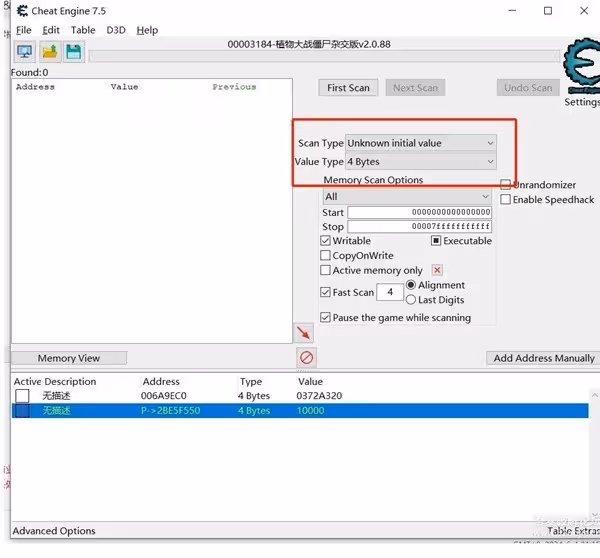The width and height of the screenshot is (600, 558).
Task: Click the value 10000 in address list
Action: coord(310,411)
